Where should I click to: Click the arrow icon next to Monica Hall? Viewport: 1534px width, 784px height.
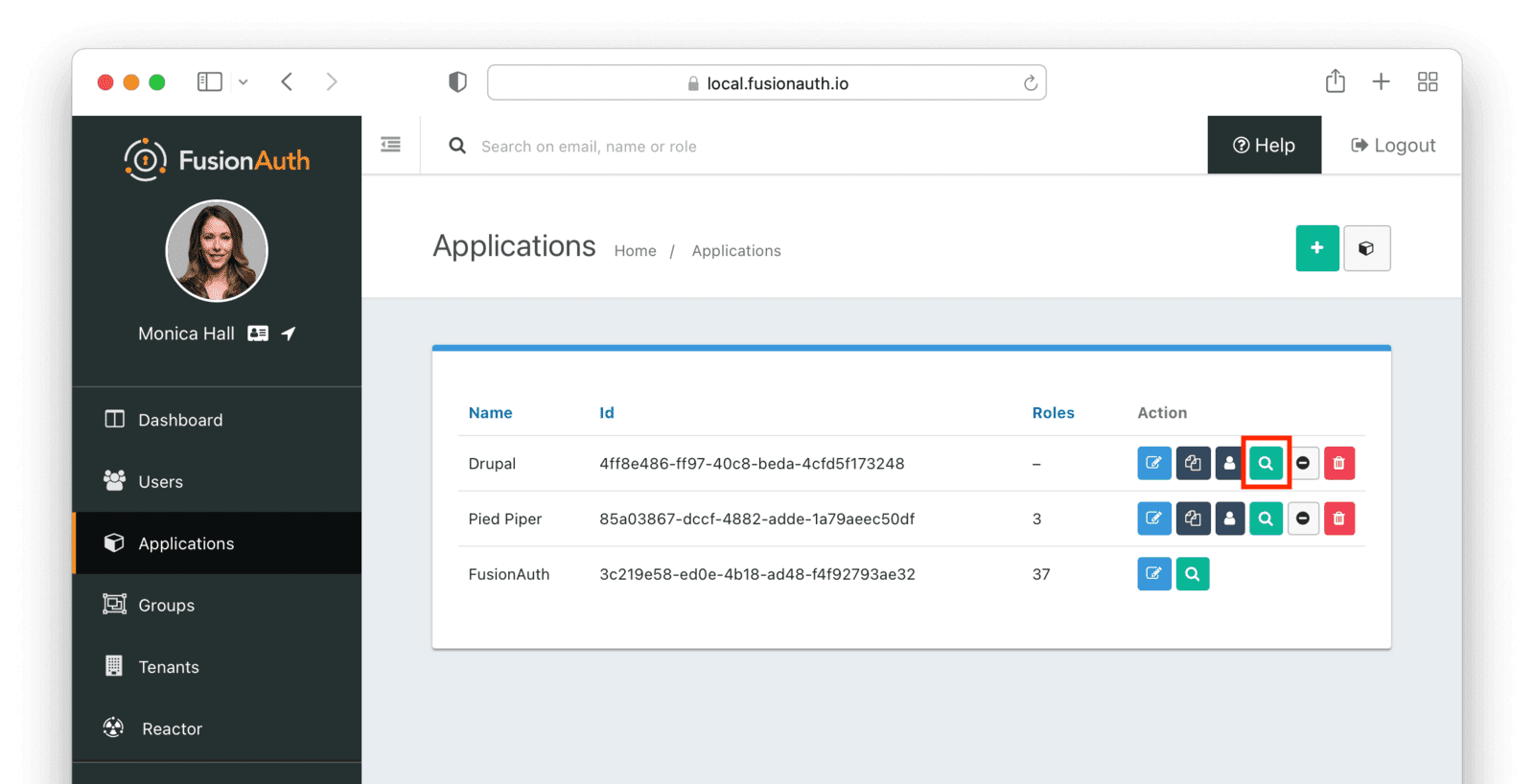point(289,334)
